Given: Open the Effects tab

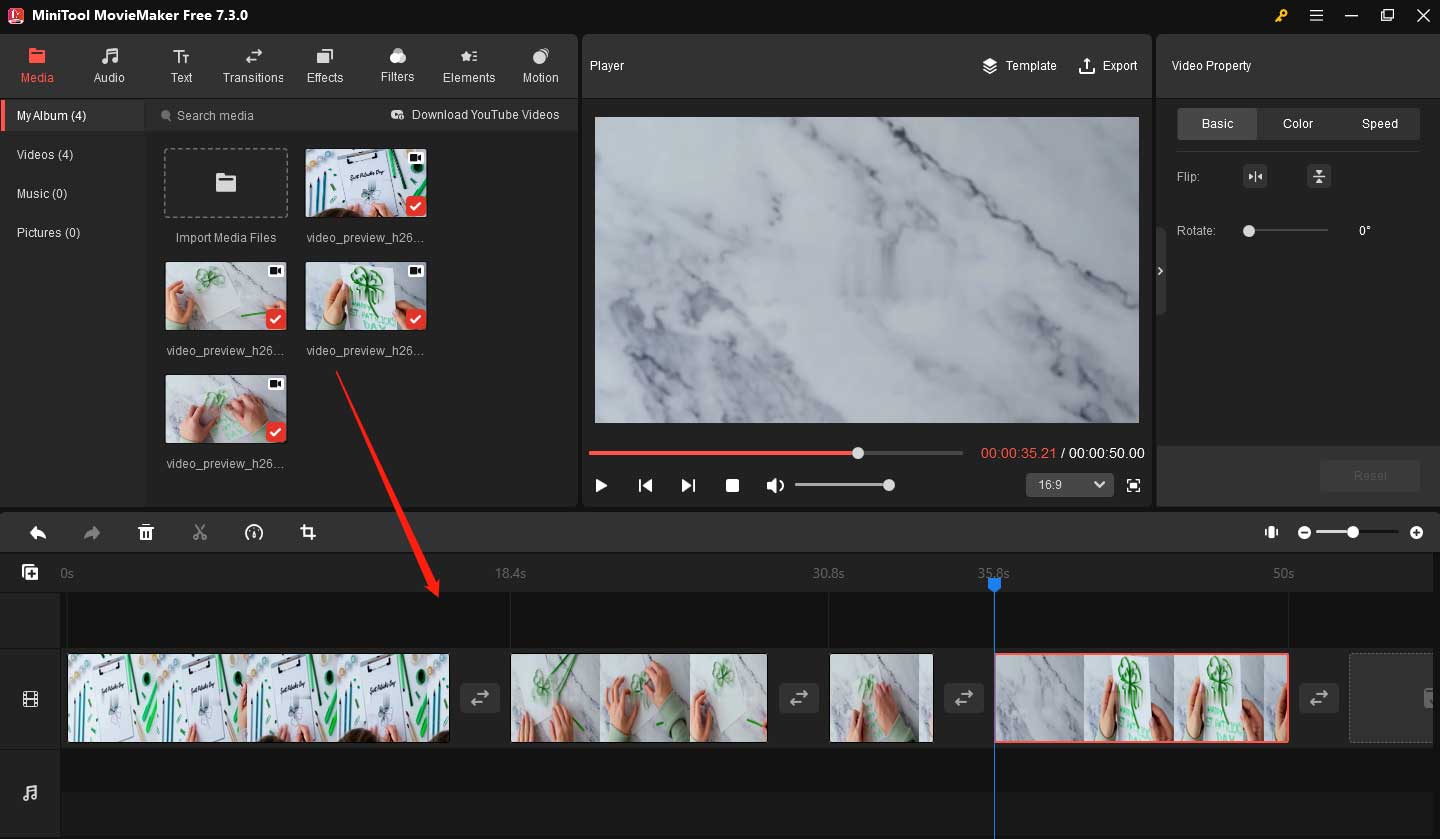Looking at the screenshot, I should pyautogui.click(x=325, y=65).
